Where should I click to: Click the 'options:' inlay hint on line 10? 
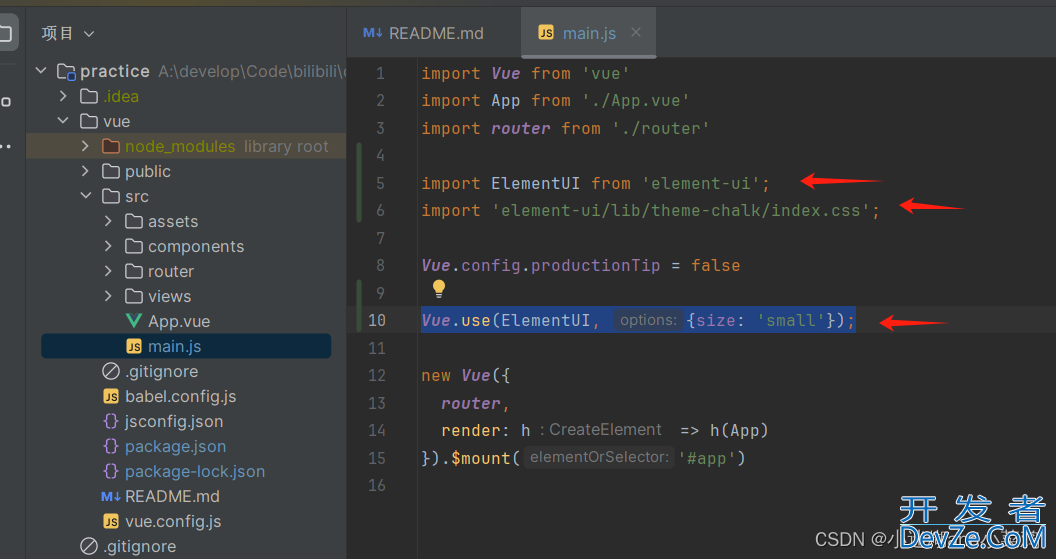click(x=648, y=320)
